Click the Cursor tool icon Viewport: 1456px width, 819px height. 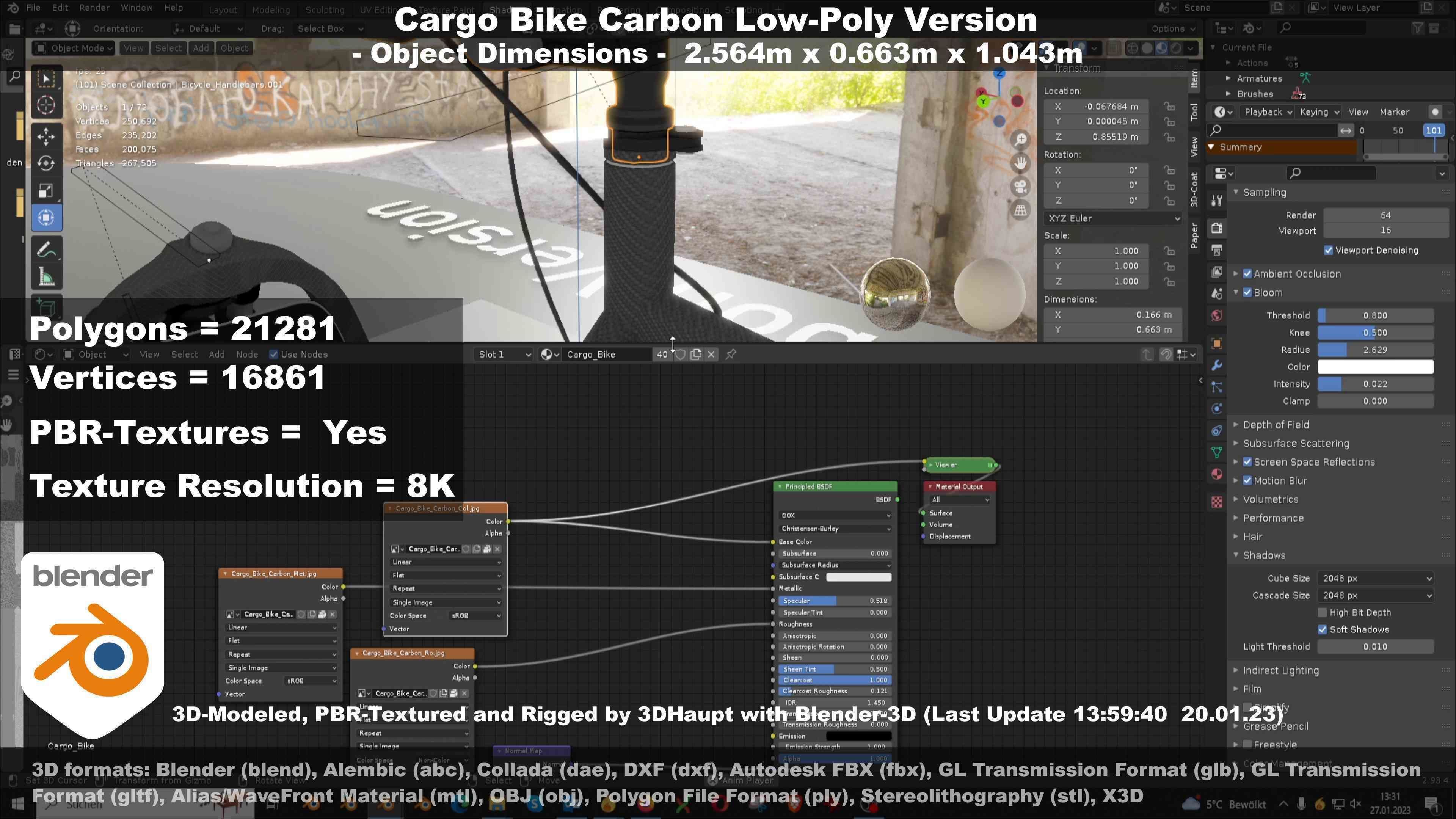46,105
